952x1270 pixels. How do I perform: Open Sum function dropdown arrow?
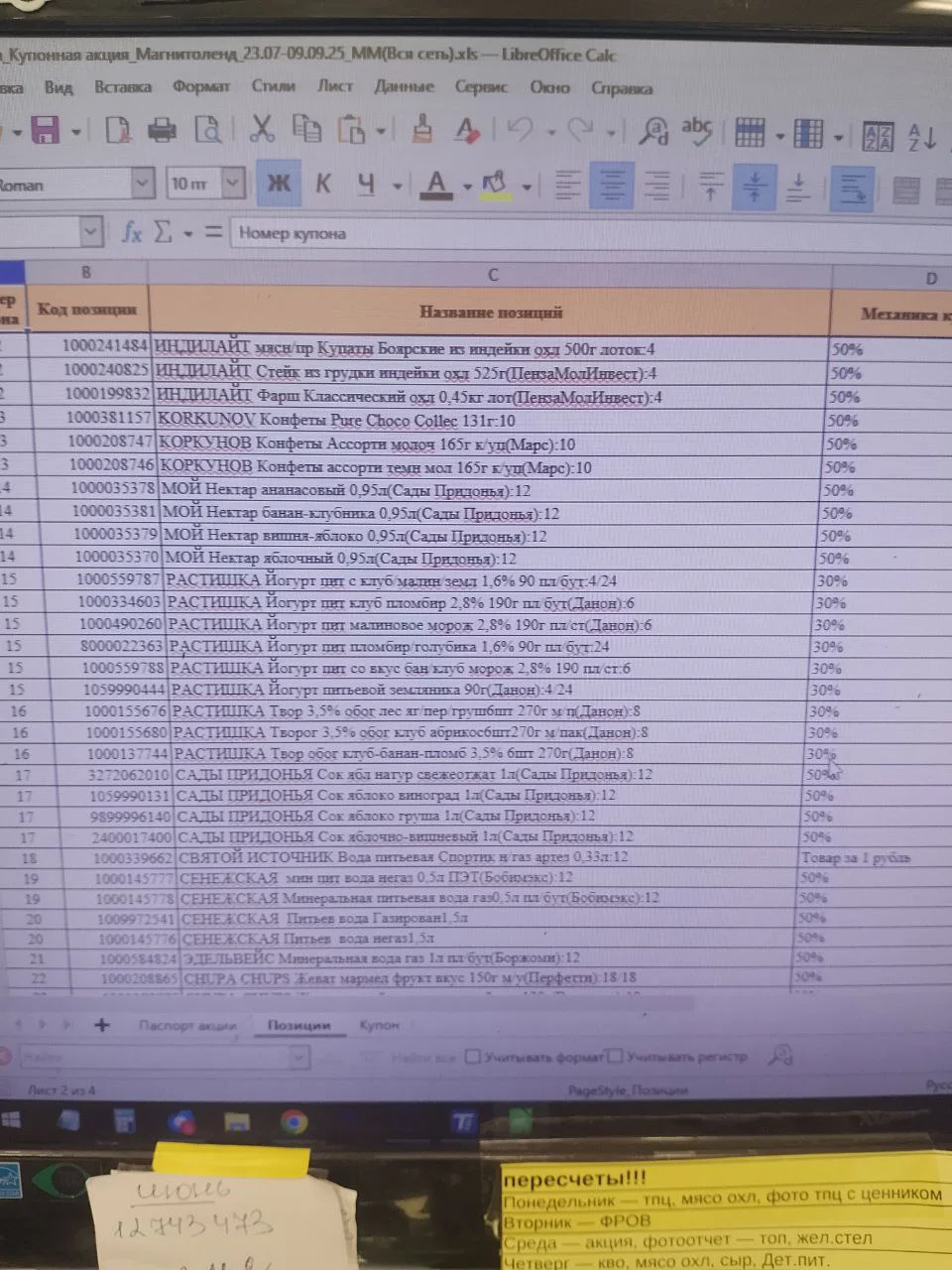pyautogui.click(x=187, y=234)
